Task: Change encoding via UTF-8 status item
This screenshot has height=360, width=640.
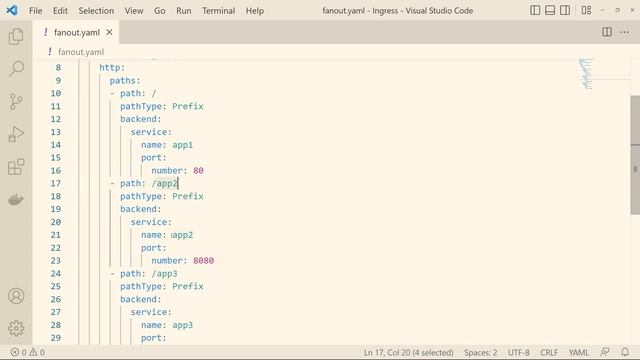Action: coord(518,352)
